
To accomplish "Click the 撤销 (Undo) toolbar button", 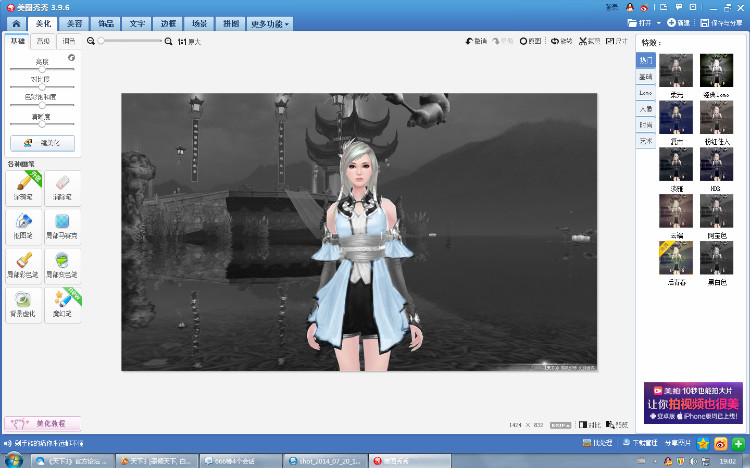I will point(476,41).
